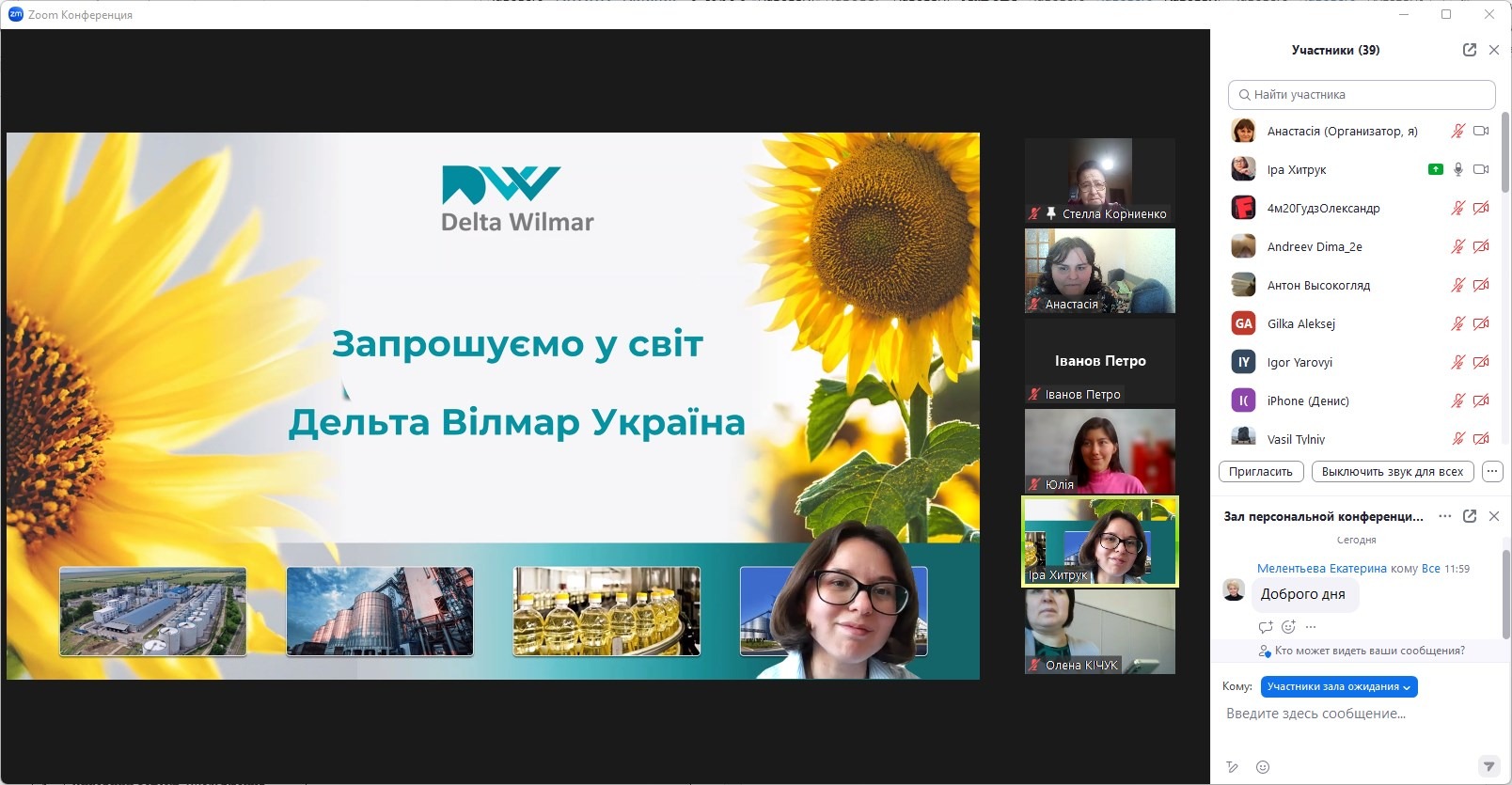Image resolution: width=1512 pixels, height=785 pixels.
Task: Select the IY avatar of Igor Yarovyi
Action: (x=1243, y=362)
